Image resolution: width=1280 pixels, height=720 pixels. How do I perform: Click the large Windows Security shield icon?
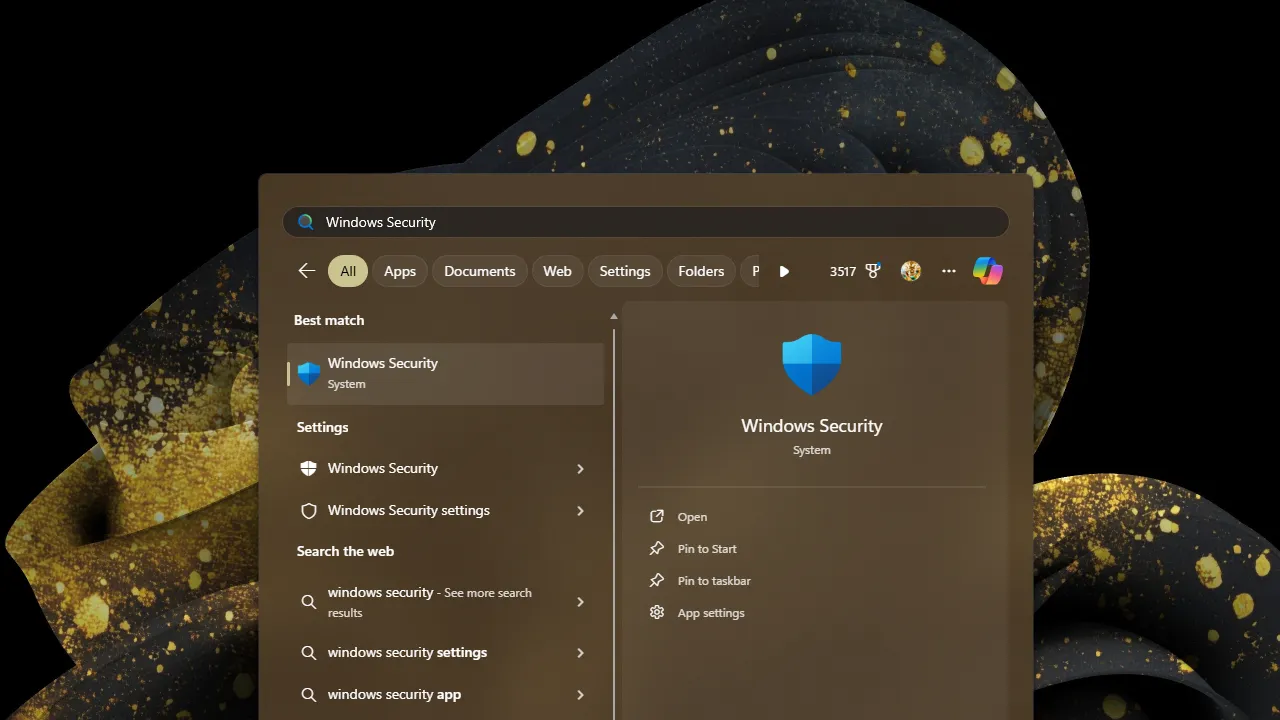811,363
